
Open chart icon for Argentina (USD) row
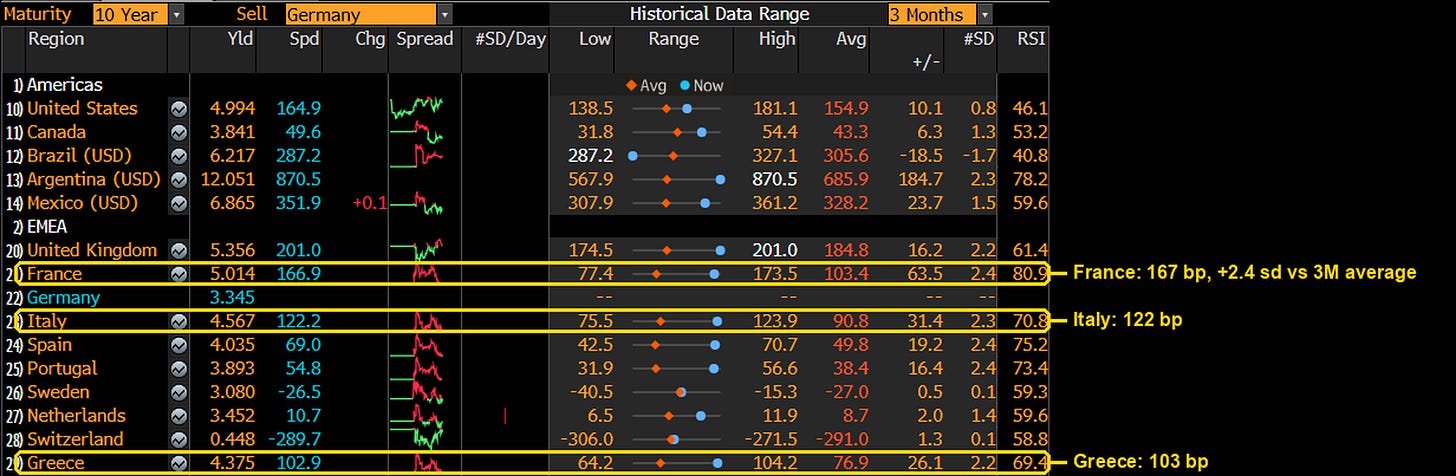click(x=178, y=180)
